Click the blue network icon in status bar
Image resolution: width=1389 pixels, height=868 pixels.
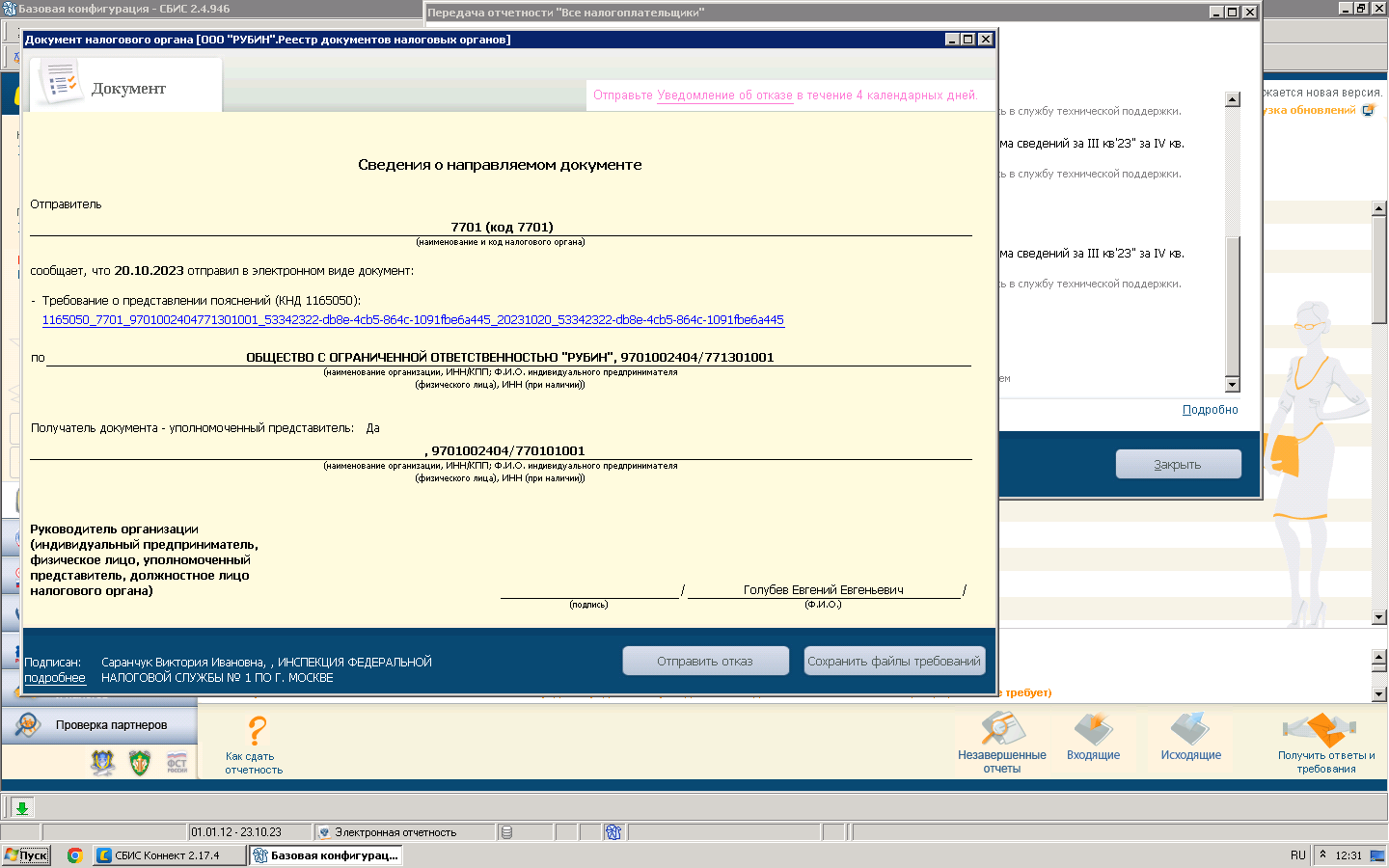[613, 832]
